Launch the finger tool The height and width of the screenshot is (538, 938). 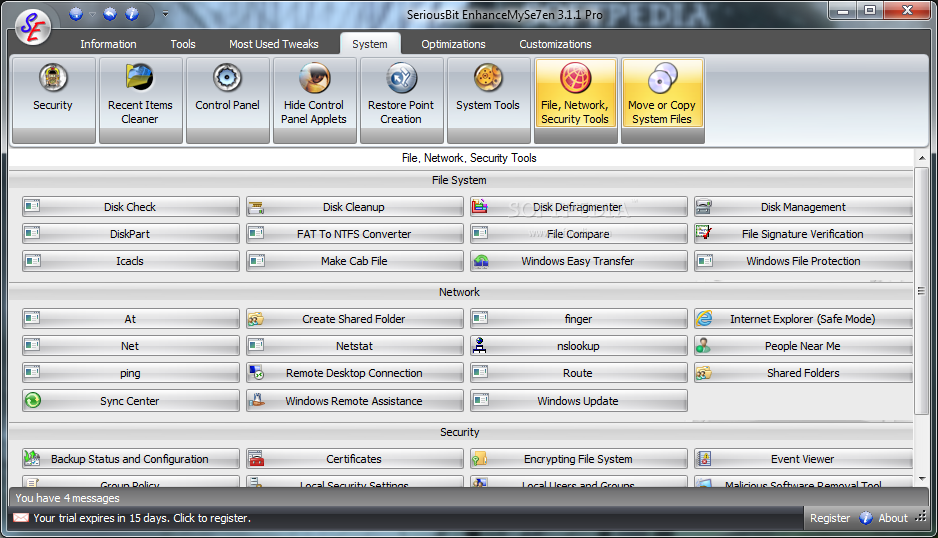[x=578, y=319]
